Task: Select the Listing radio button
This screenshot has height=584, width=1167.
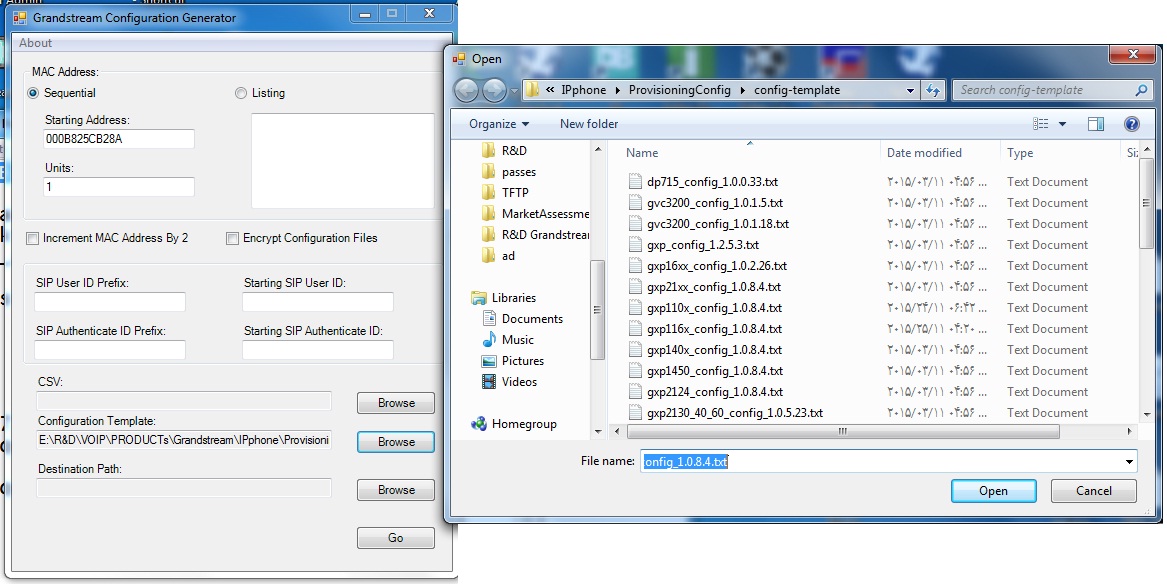Action: (240, 93)
